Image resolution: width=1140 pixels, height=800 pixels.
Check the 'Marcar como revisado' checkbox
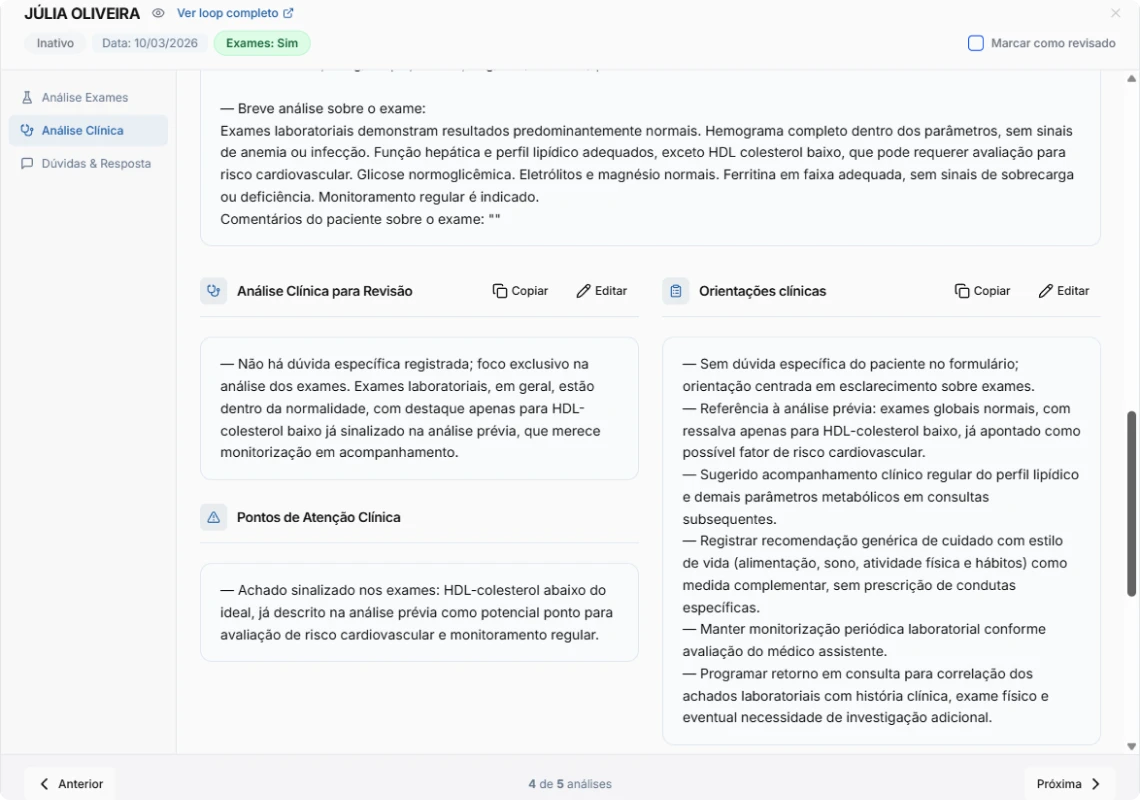(976, 43)
